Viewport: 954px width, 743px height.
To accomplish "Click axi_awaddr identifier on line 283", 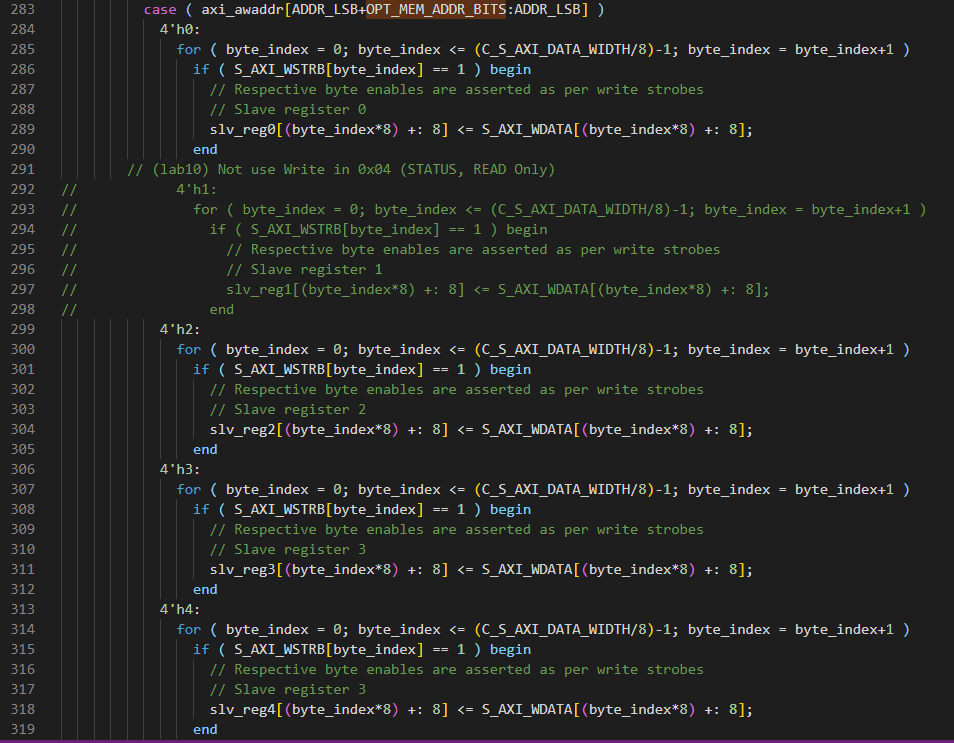I will pos(242,10).
